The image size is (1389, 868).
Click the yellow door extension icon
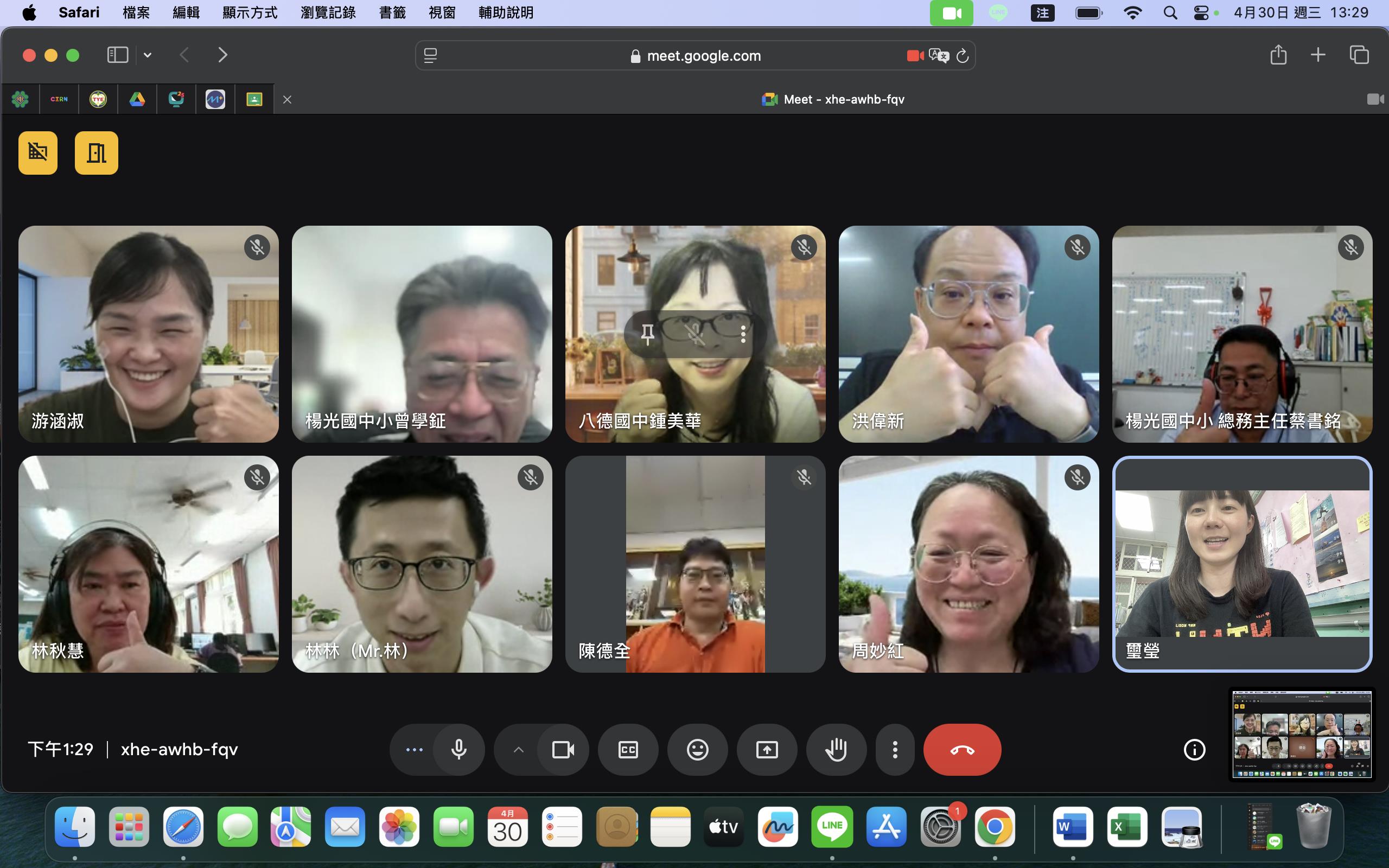96,152
